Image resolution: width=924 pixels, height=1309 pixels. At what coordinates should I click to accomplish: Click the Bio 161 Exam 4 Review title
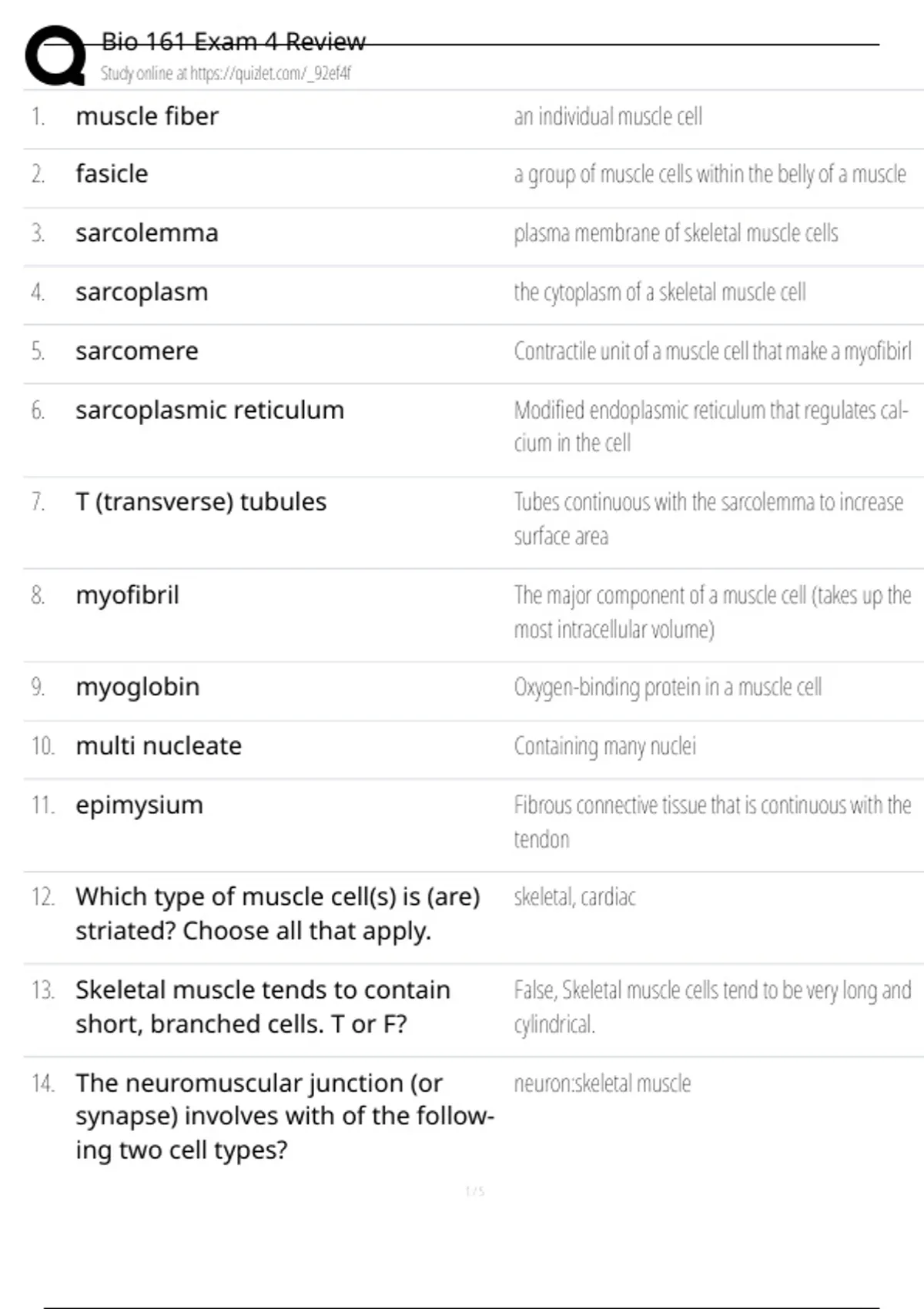tap(233, 42)
